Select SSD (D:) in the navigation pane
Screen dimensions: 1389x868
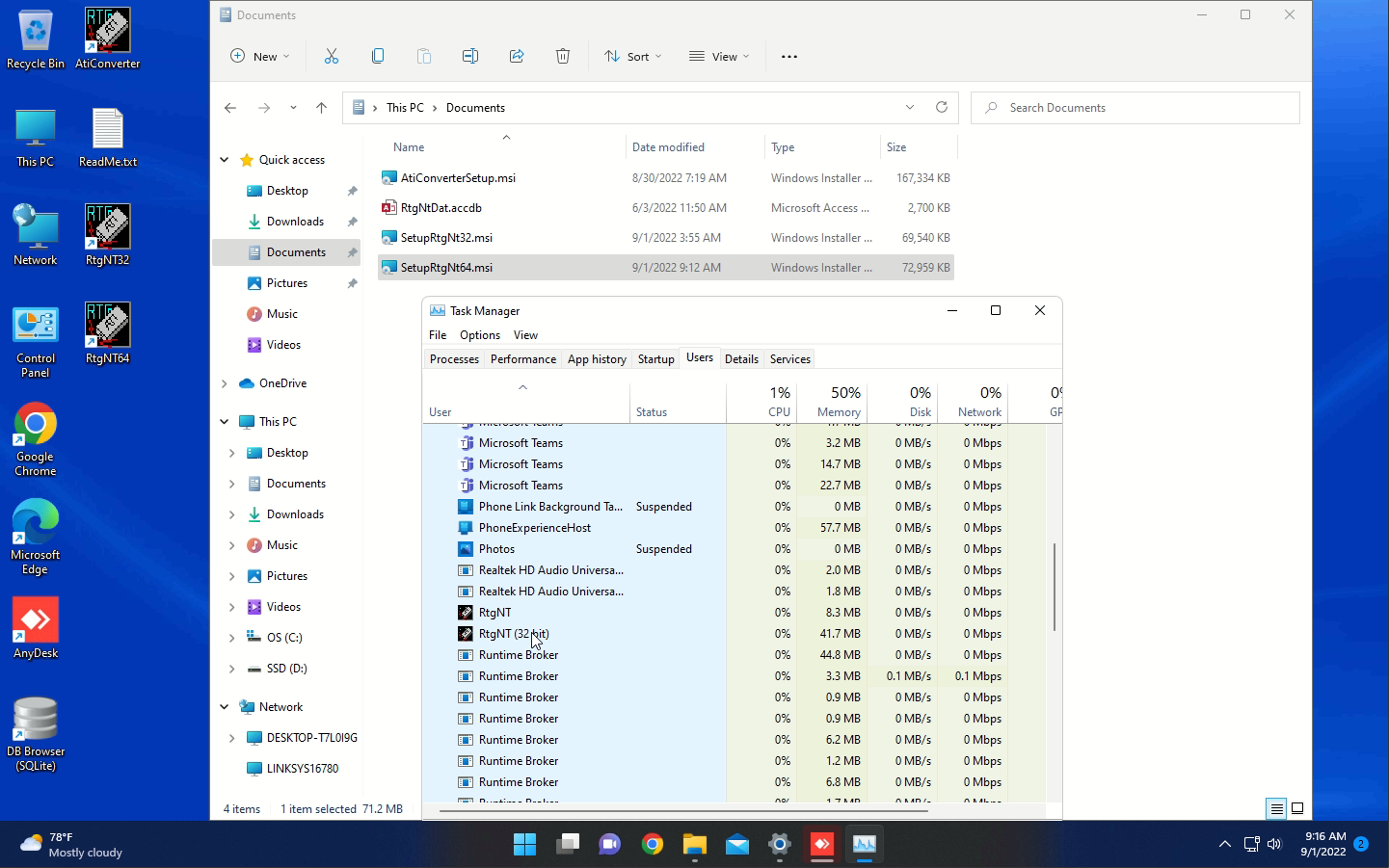tap(286, 669)
